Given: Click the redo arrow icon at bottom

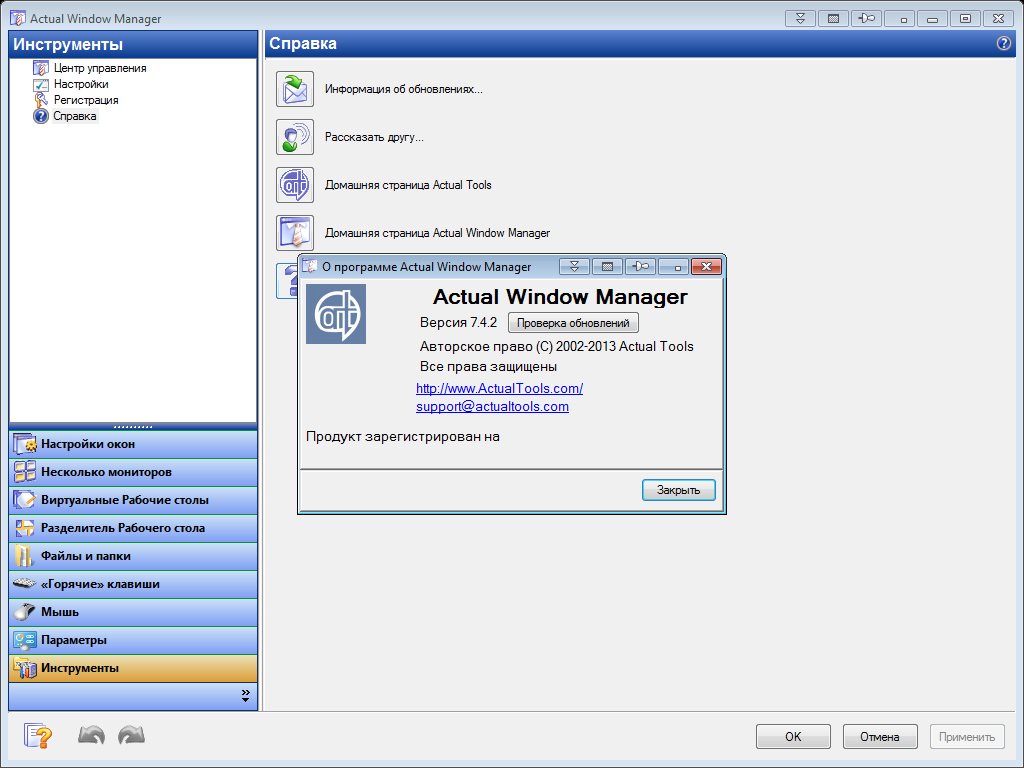Looking at the screenshot, I should pos(131,736).
